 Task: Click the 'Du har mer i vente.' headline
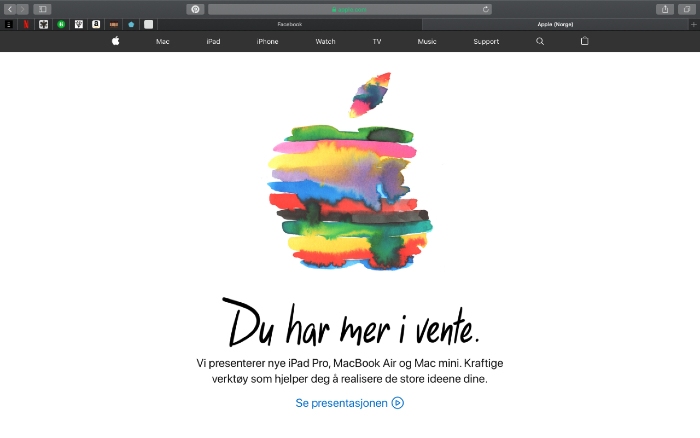pyautogui.click(x=351, y=323)
